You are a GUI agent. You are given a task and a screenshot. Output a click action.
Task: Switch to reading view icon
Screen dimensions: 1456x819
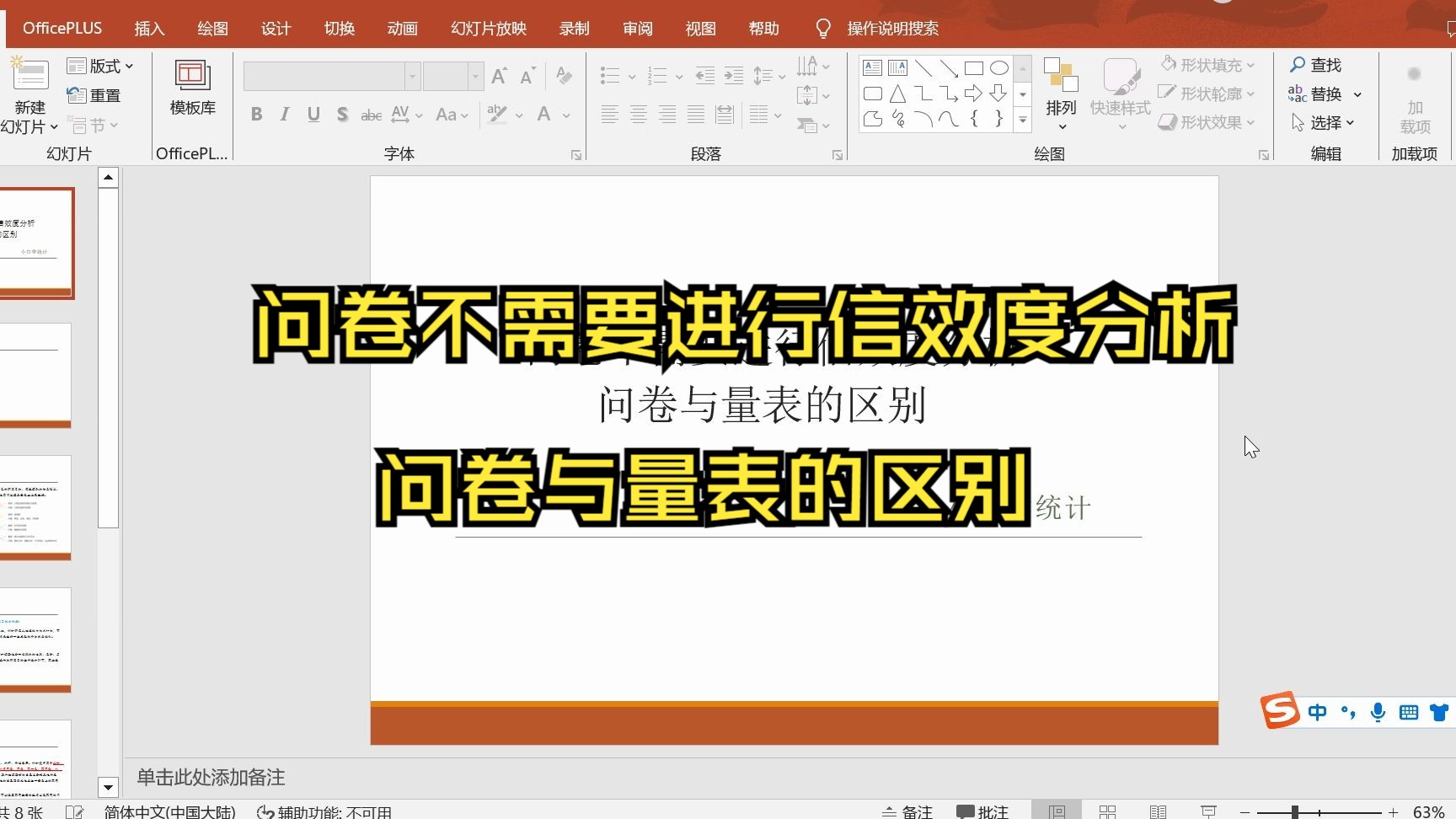[x=1158, y=811]
